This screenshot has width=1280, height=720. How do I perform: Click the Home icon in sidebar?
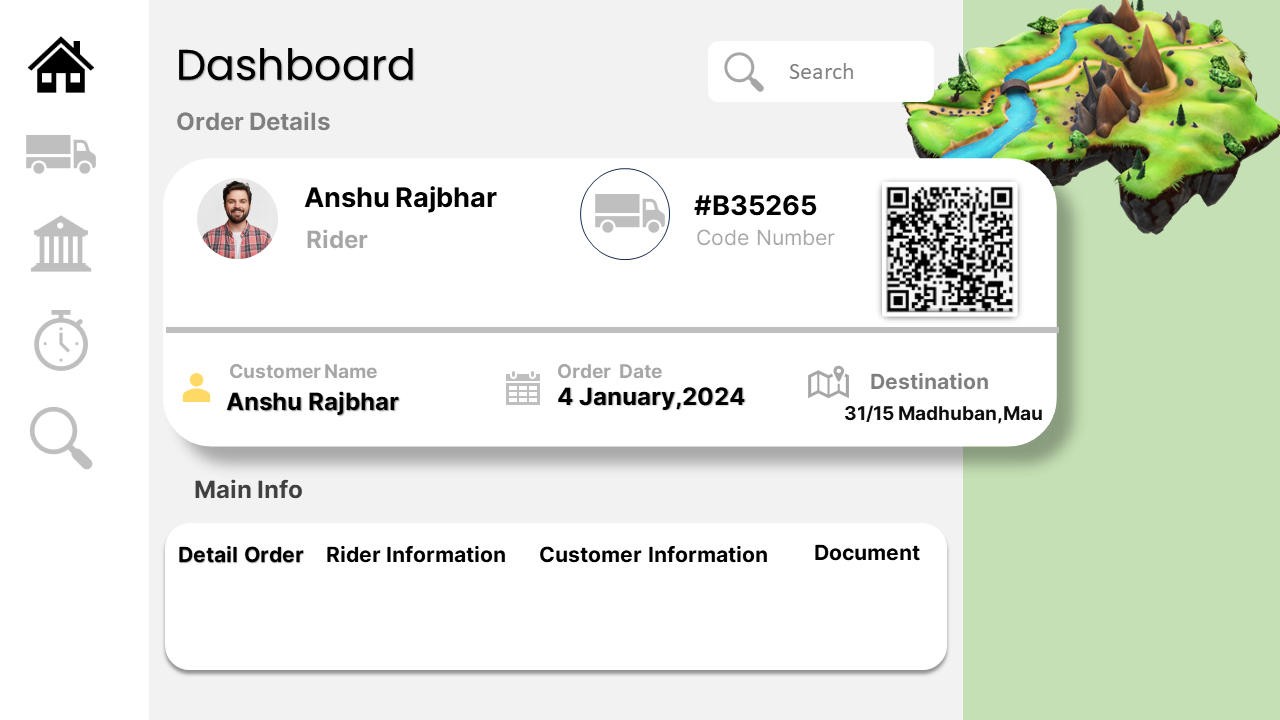[61, 66]
